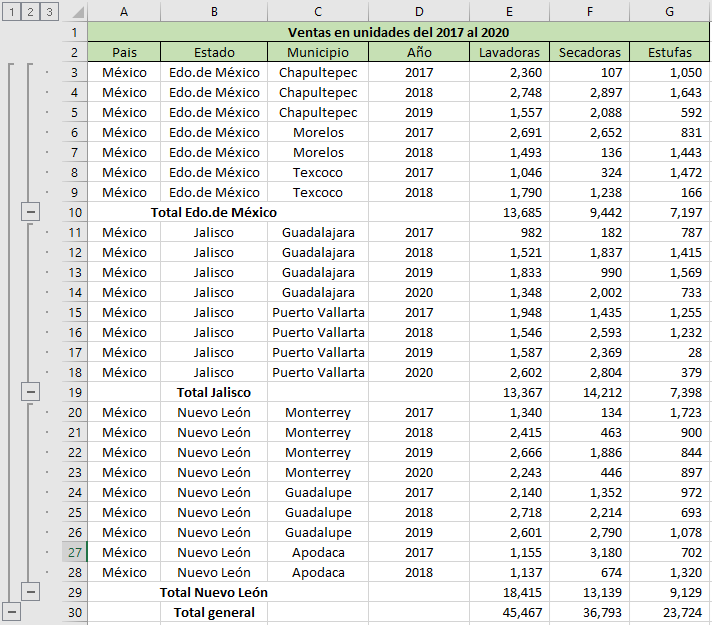
Task: Click Edo.de México Lavadoras subtotal 13,685
Action: pyautogui.click(x=509, y=212)
